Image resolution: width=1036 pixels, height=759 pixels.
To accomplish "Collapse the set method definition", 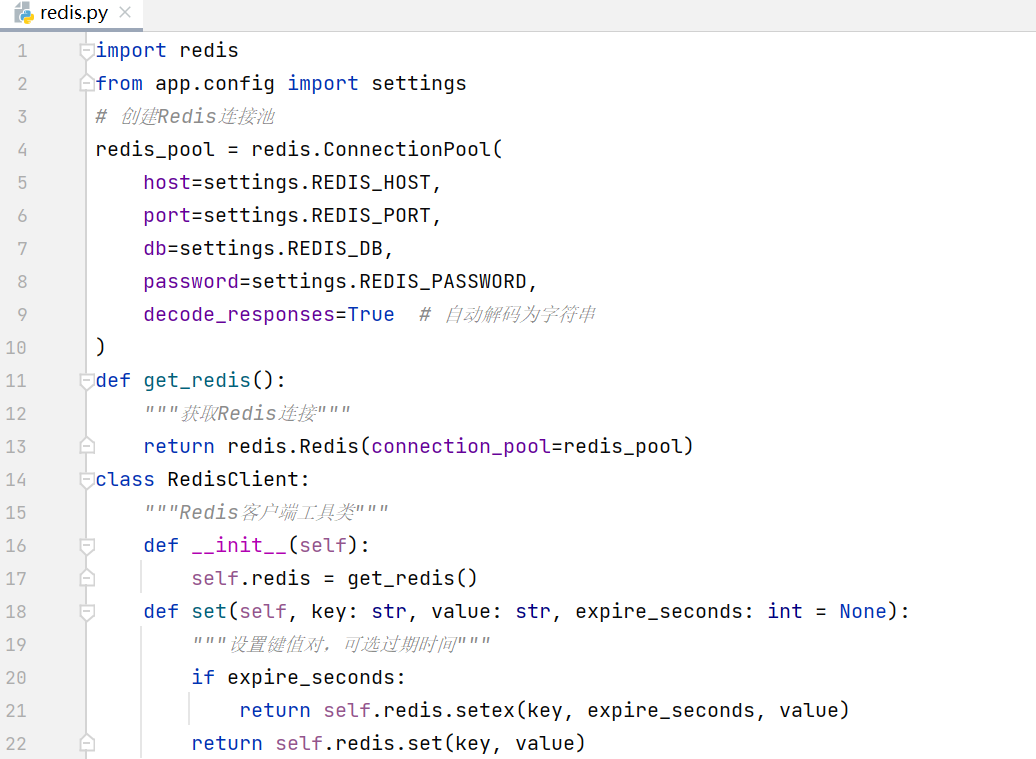I will pyautogui.click(x=86, y=611).
